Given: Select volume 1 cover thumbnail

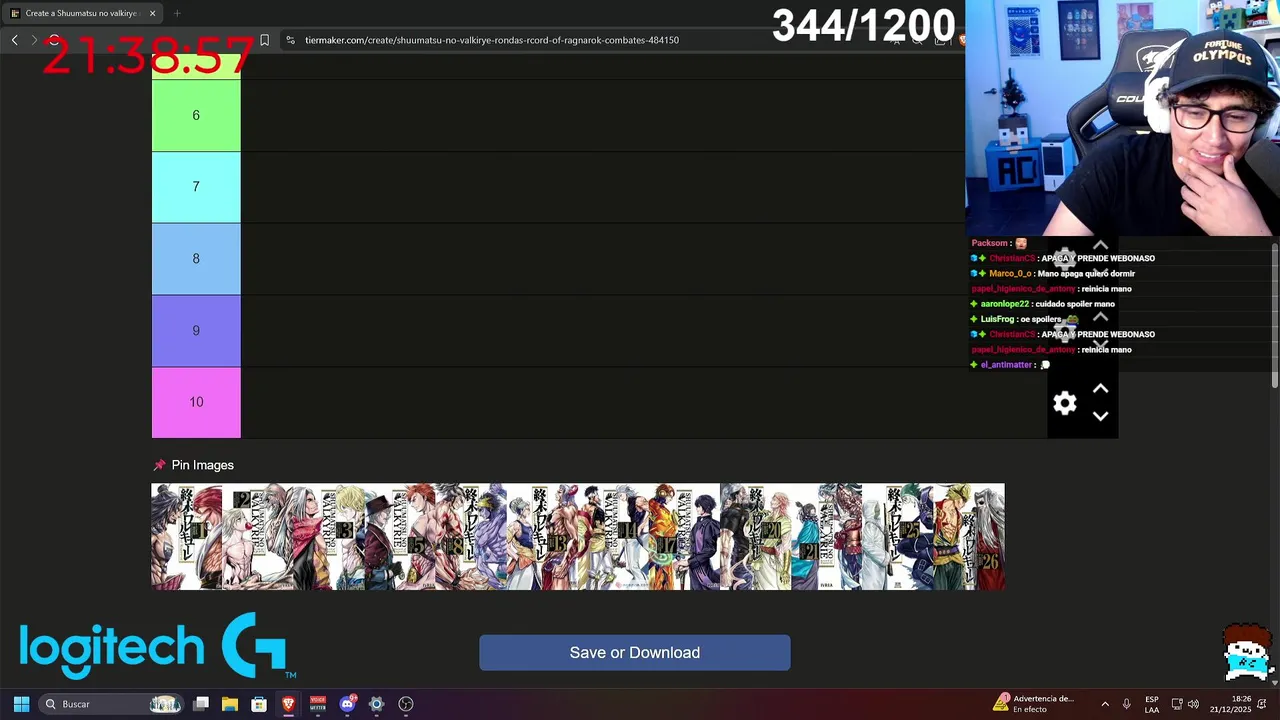Looking at the screenshot, I should coord(186,537).
